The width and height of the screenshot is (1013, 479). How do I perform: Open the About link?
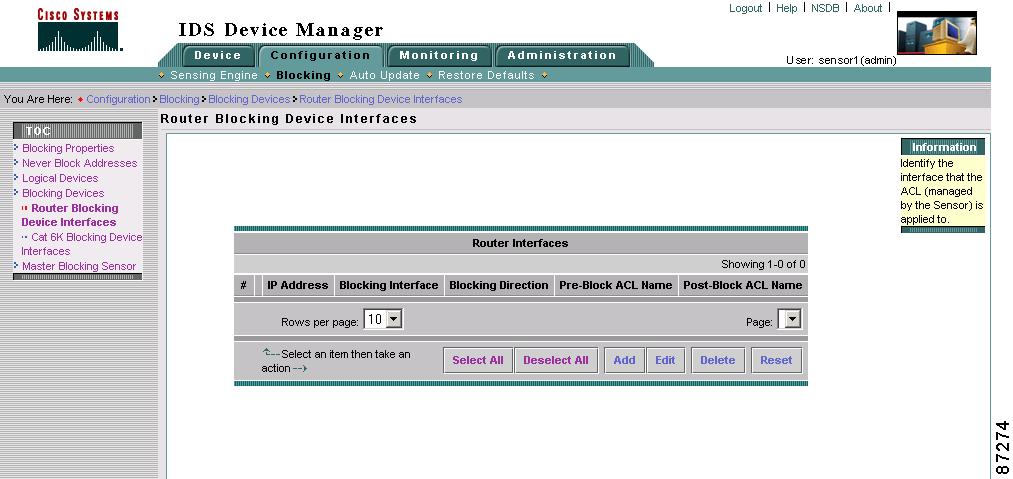[868, 8]
